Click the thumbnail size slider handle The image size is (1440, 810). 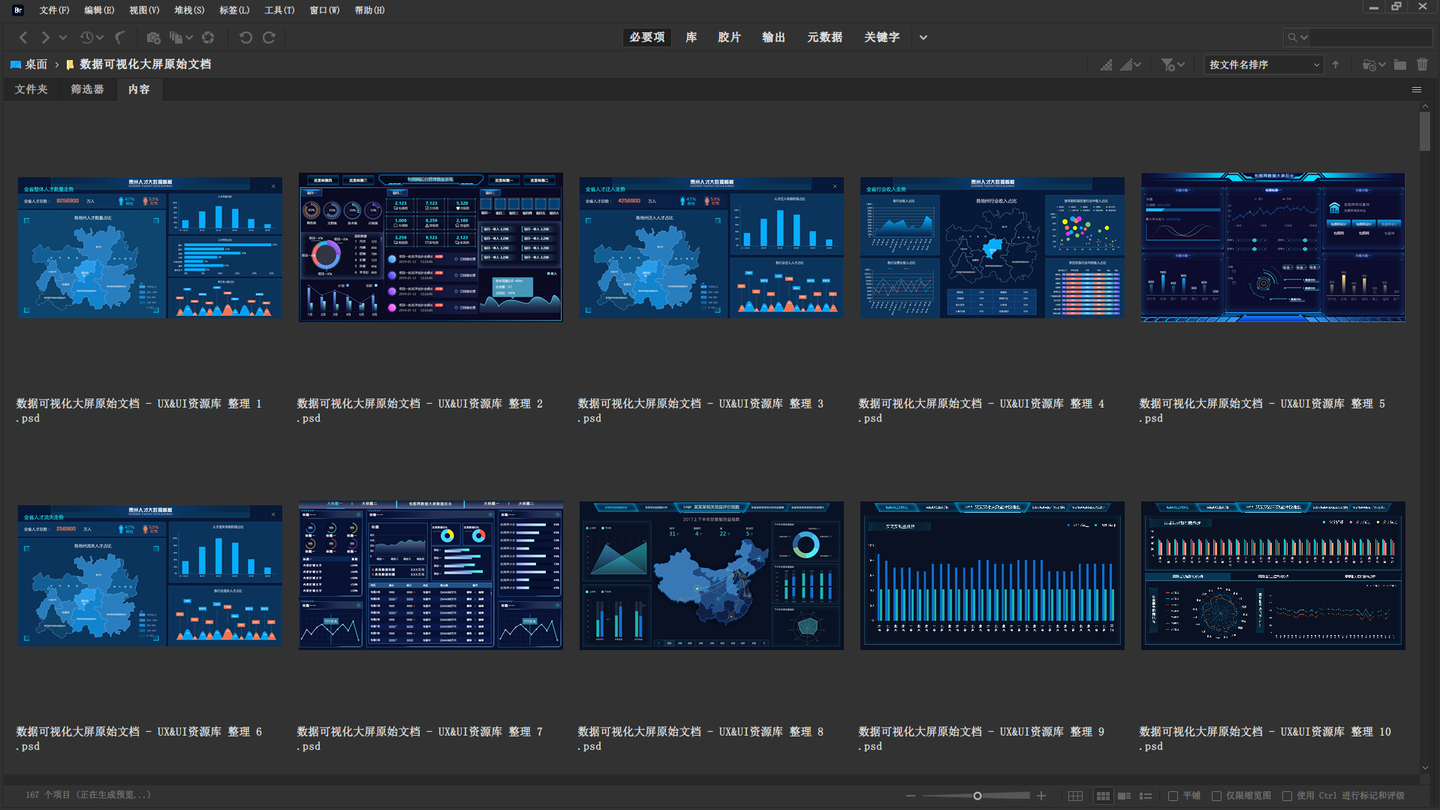click(x=977, y=796)
